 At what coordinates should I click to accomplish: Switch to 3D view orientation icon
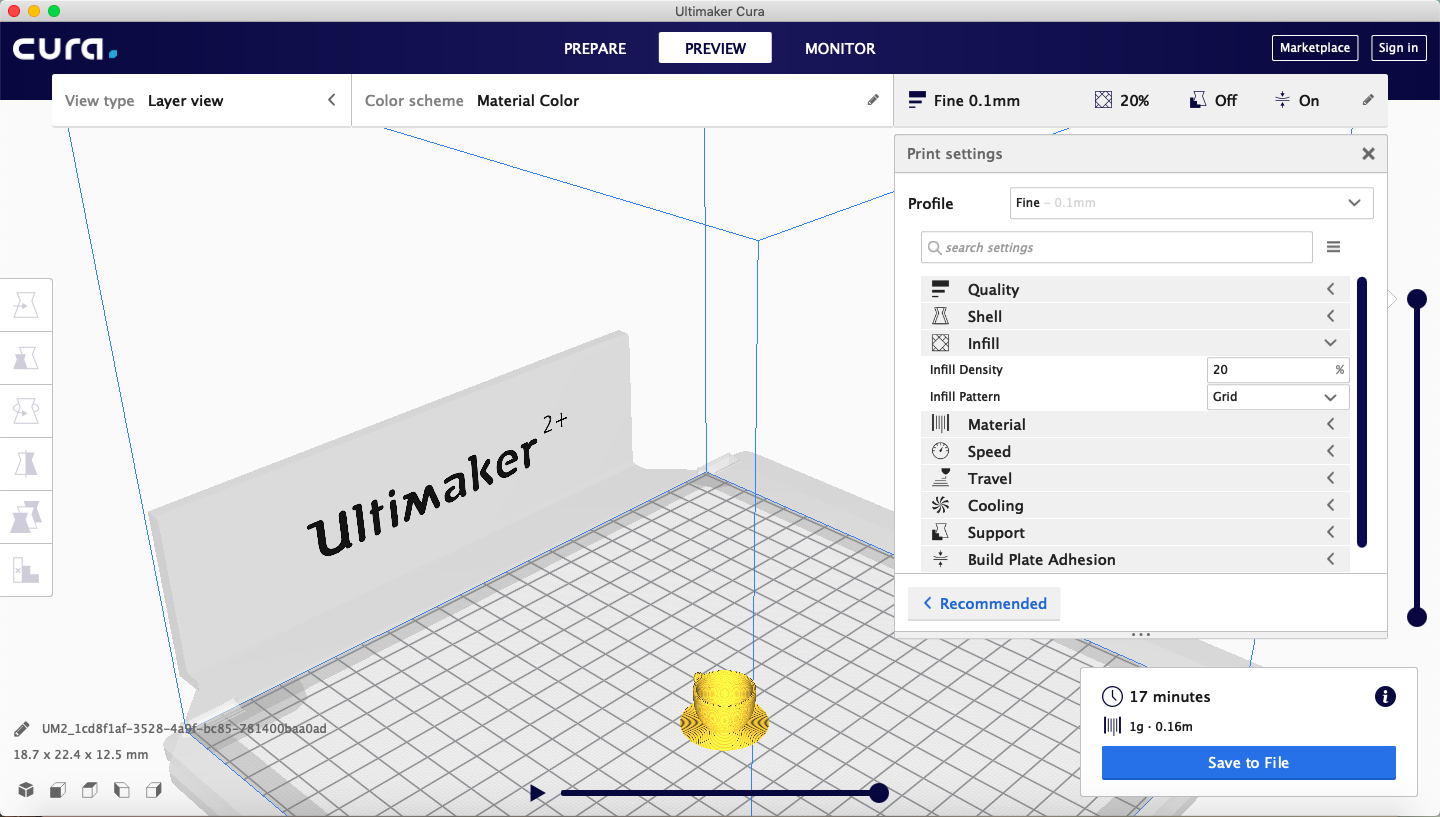coord(26,790)
